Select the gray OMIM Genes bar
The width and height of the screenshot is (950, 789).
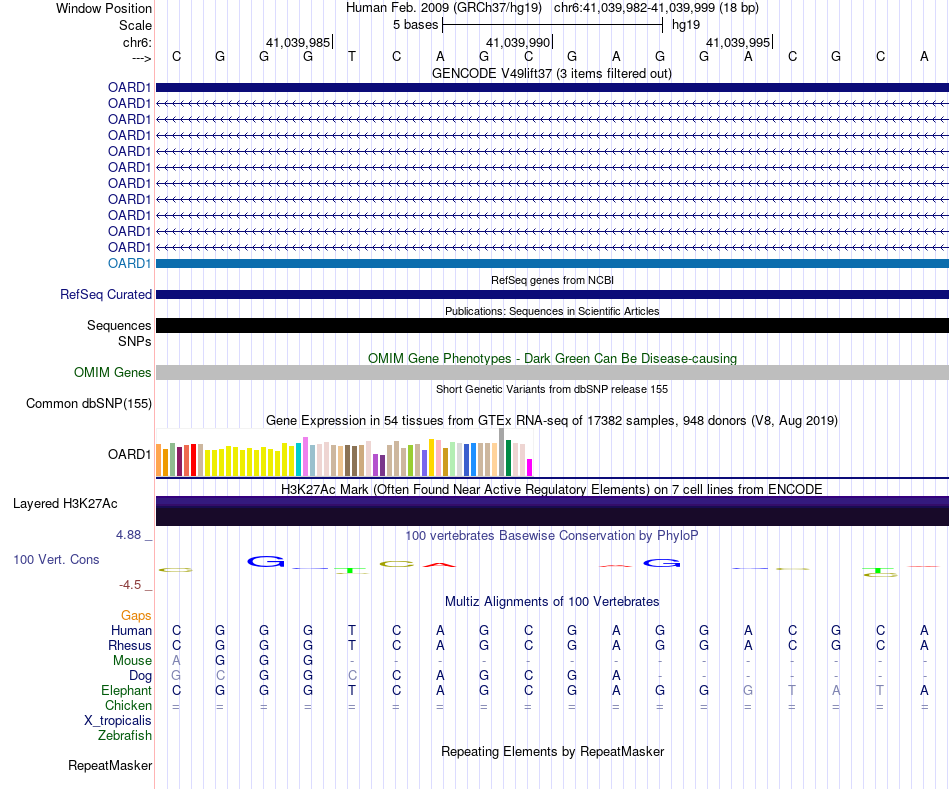tap(552, 373)
